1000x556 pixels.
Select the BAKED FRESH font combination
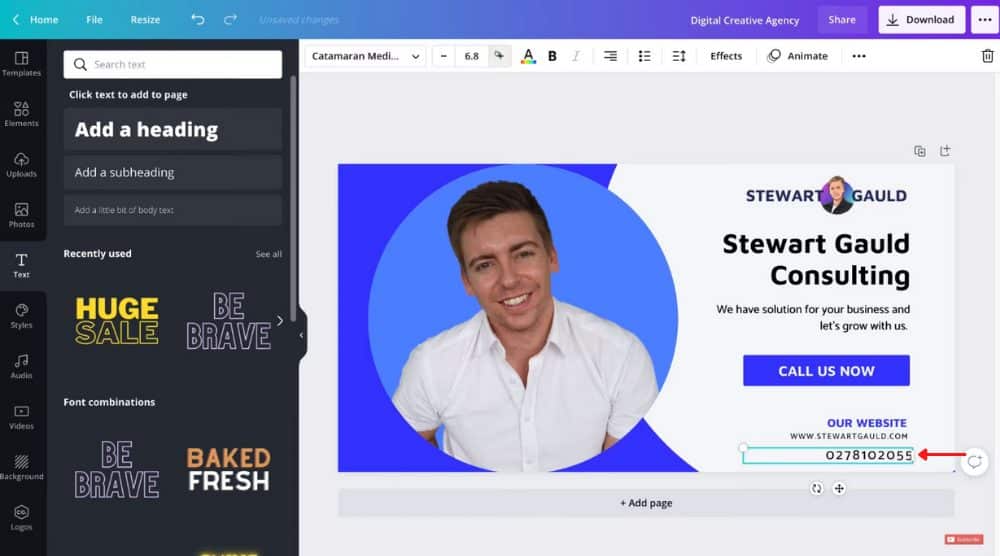click(x=228, y=469)
